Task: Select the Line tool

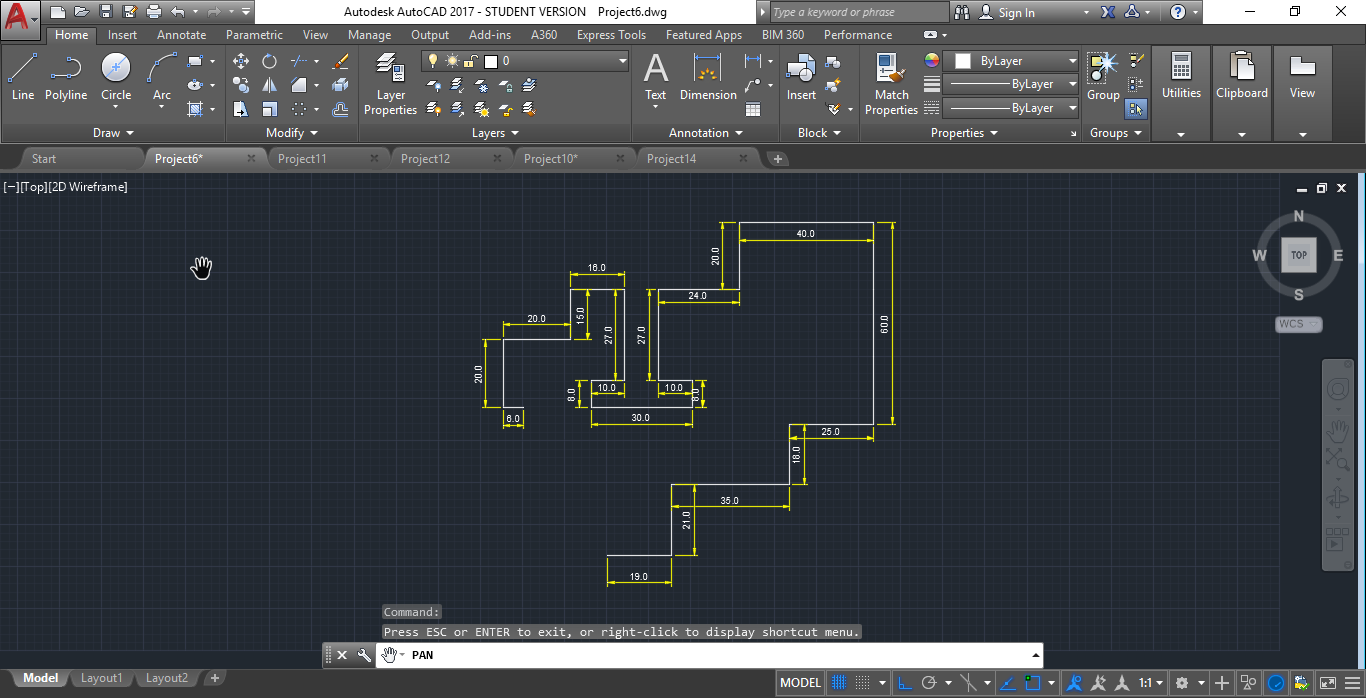Action: [22, 75]
